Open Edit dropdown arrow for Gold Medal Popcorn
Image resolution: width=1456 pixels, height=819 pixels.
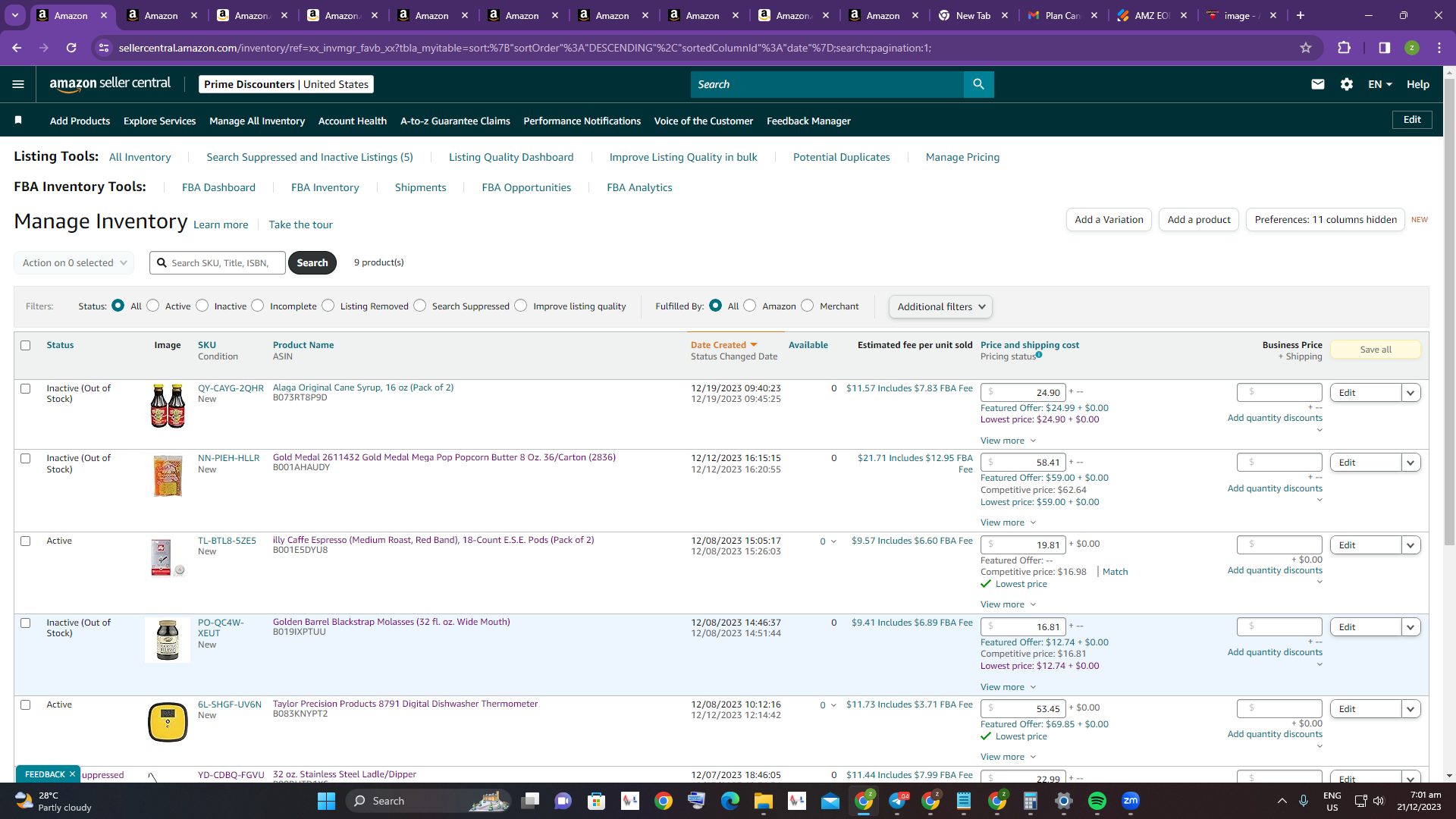[1410, 463]
